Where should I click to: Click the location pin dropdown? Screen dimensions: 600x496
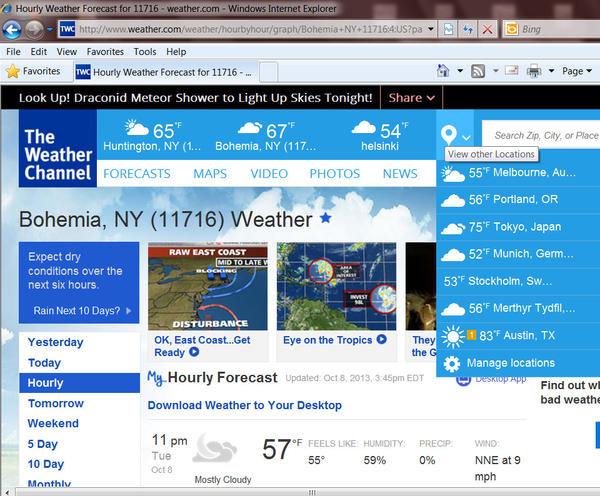click(x=455, y=135)
